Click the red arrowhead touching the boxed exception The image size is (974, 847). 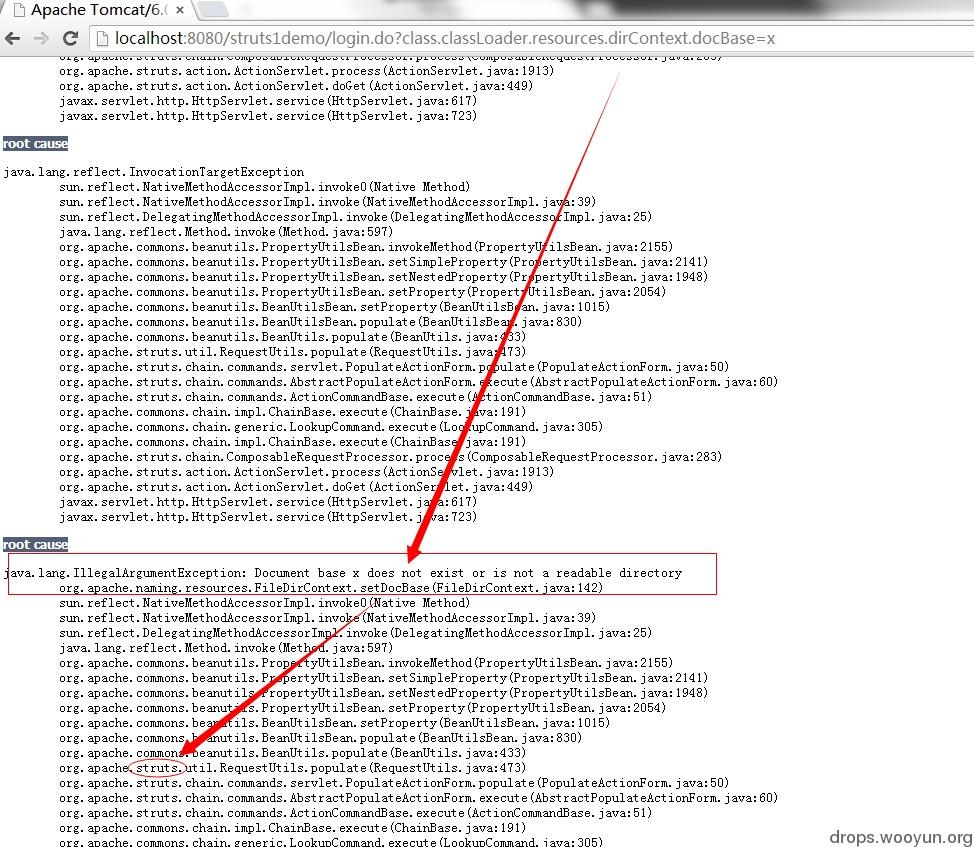pyautogui.click(x=415, y=551)
